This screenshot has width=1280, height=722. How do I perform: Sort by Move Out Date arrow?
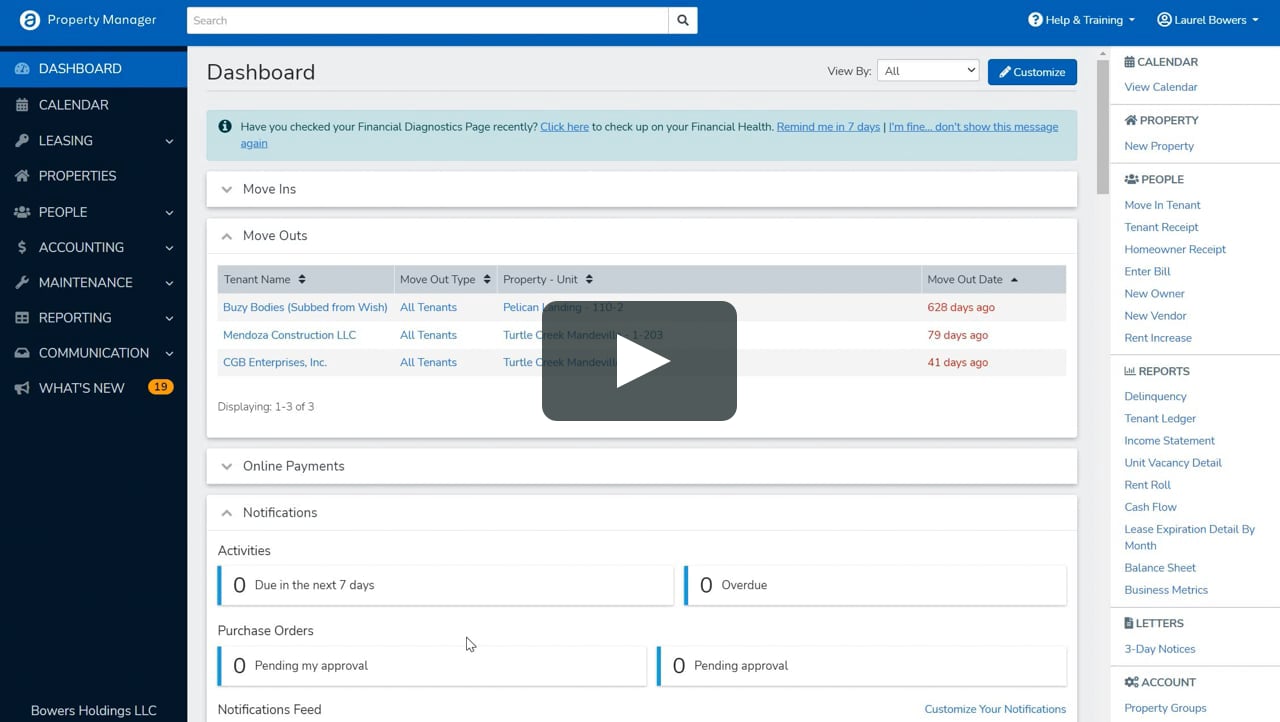click(x=1014, y=280)
